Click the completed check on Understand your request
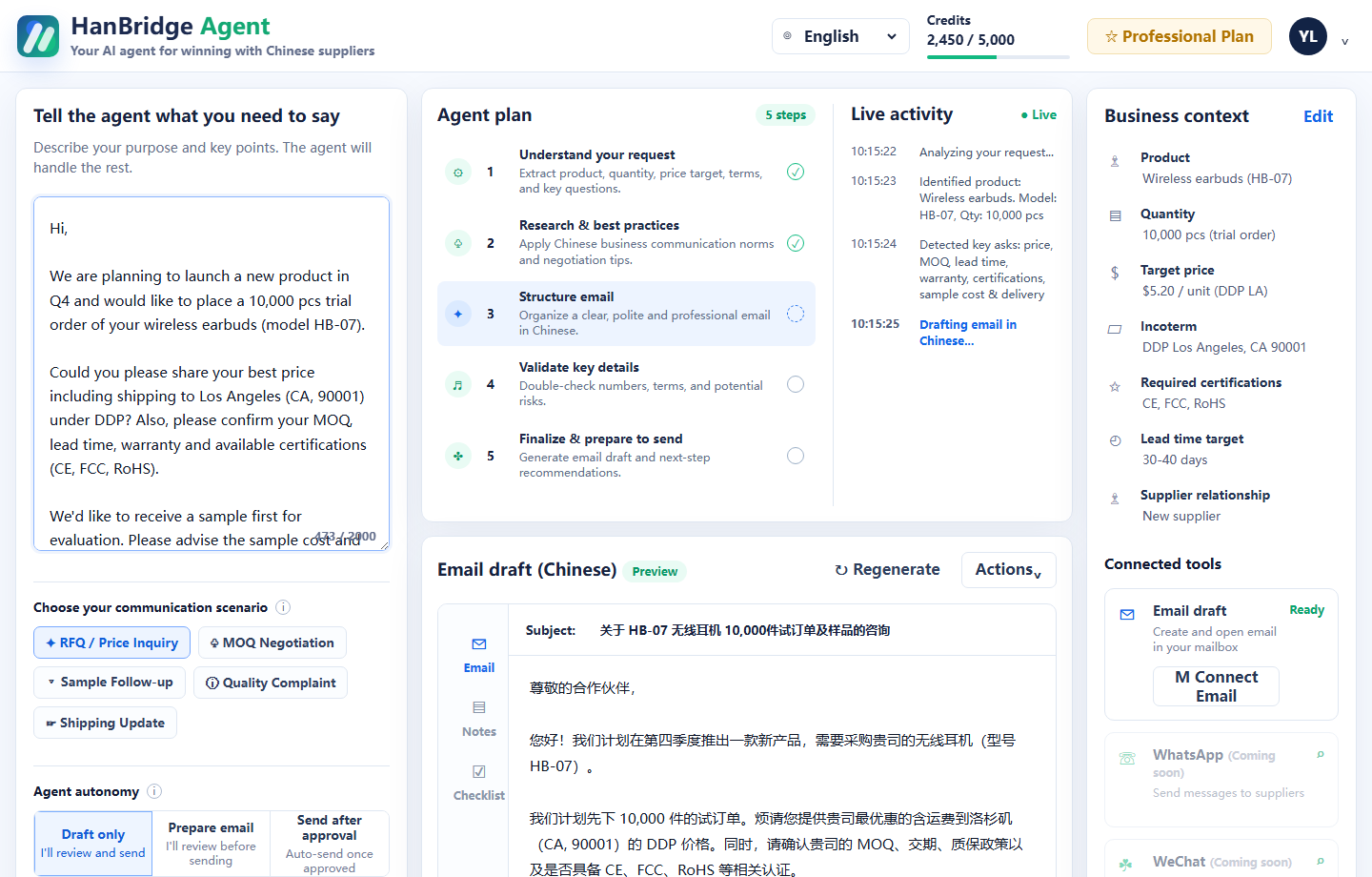This screenshot has height=877, width=1372. tap(796, 172)
